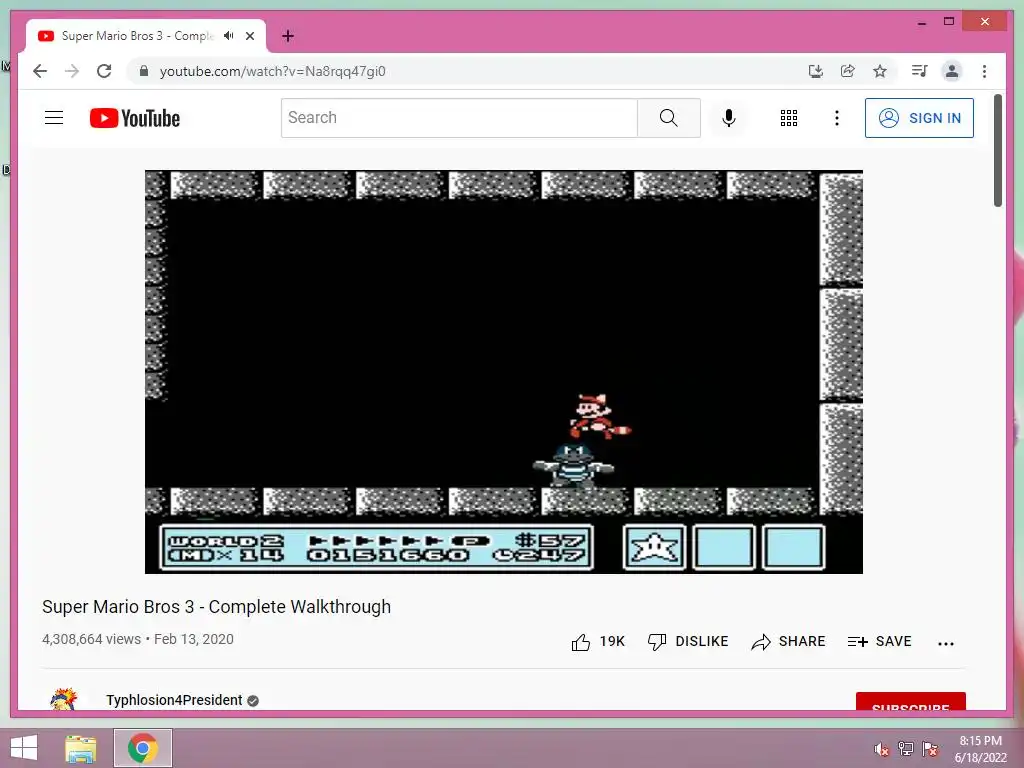Subscribe to the channel
Screen dimensions: 1024x768
pyautogui.click(x=910, y=701)
